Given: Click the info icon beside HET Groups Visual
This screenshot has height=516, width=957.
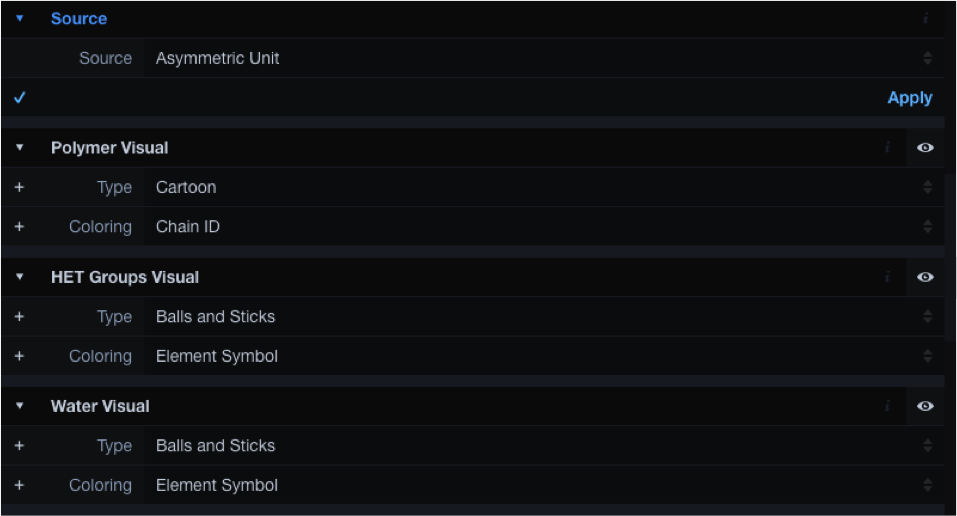Looking at the screenshot, I should [887, 277].
